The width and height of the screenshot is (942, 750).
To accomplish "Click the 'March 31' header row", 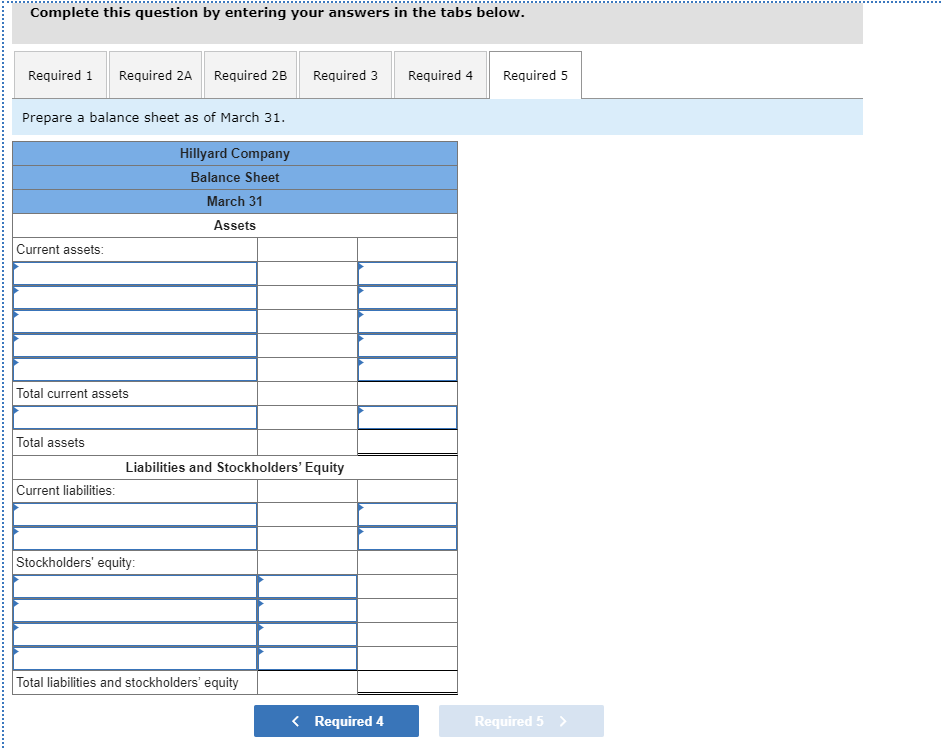I will pyautogui.click(x=235, y=201).
